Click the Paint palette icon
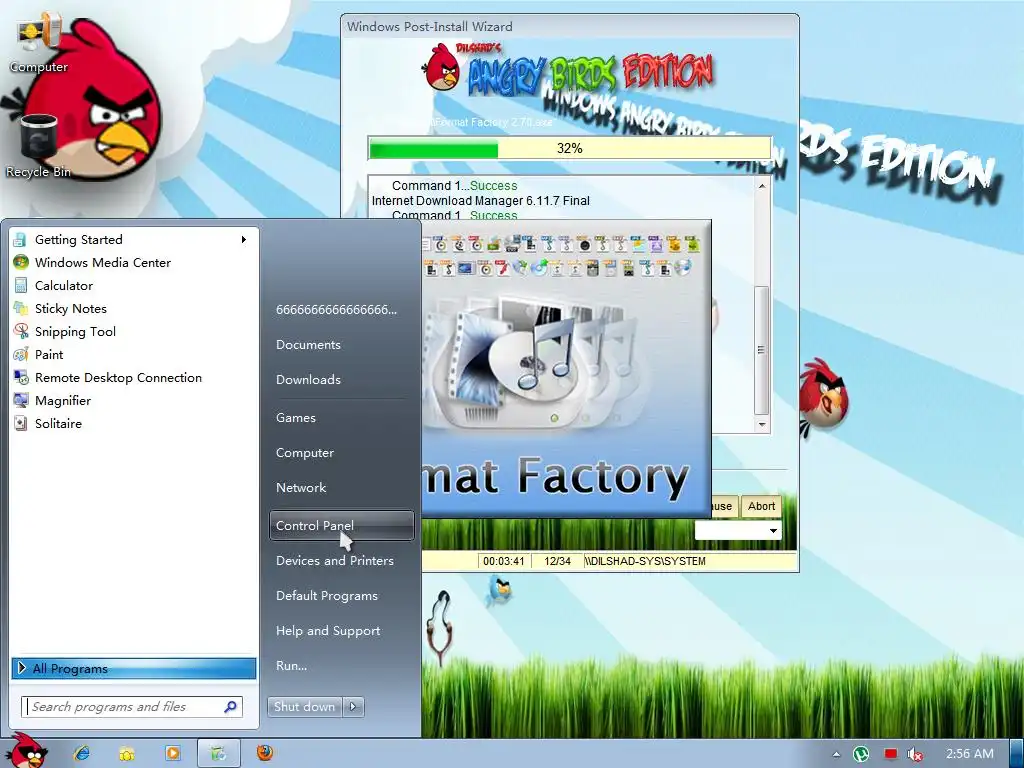Screen dimensions: 1024x768 click(21, 355)
